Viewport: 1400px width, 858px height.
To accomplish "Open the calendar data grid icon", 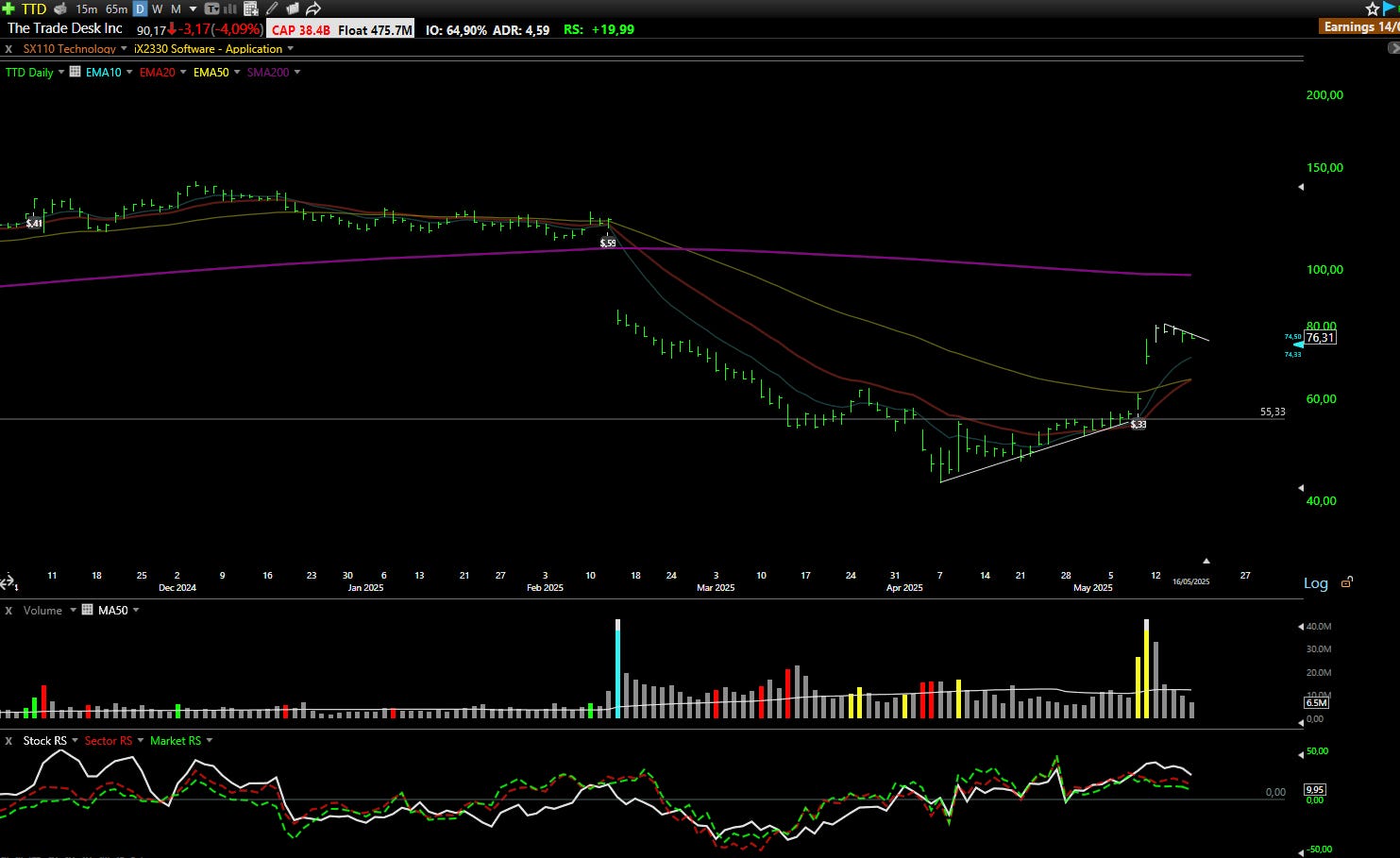I will 251,8.
